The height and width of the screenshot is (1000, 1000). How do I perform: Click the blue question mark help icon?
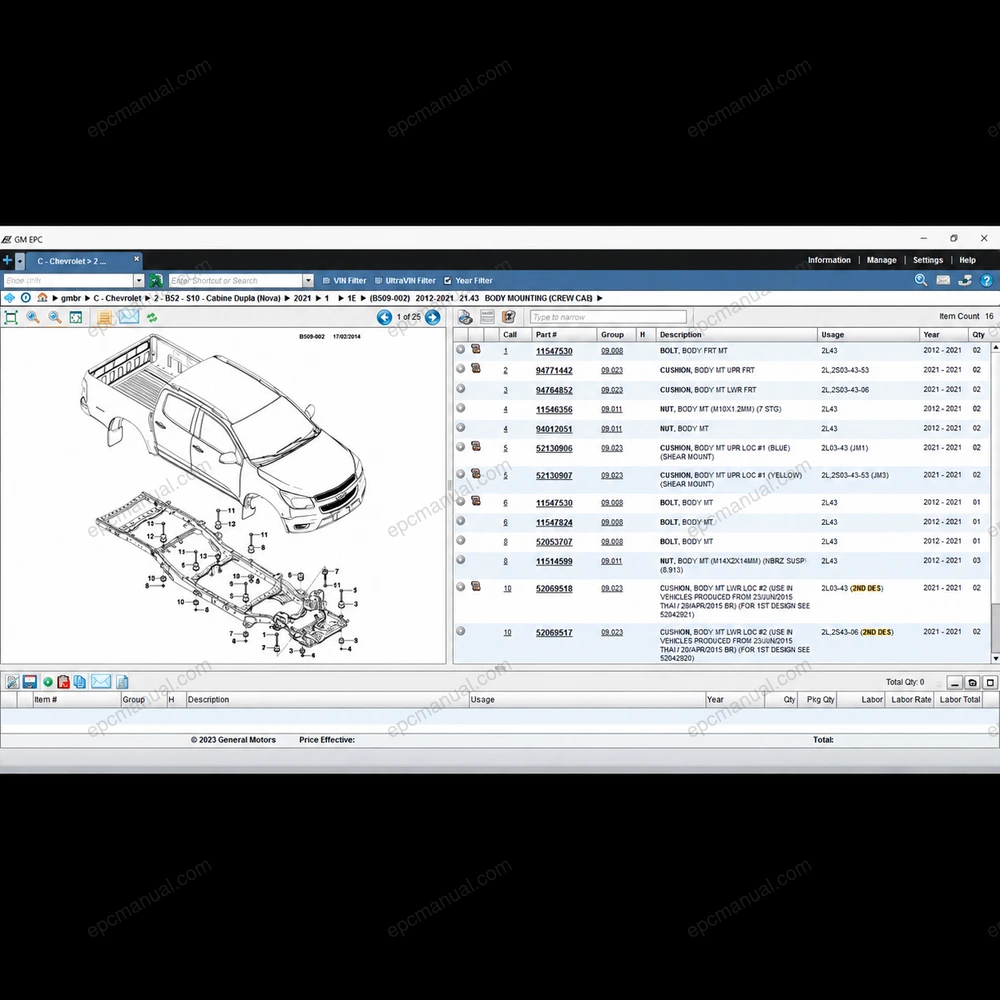[987, 280]
